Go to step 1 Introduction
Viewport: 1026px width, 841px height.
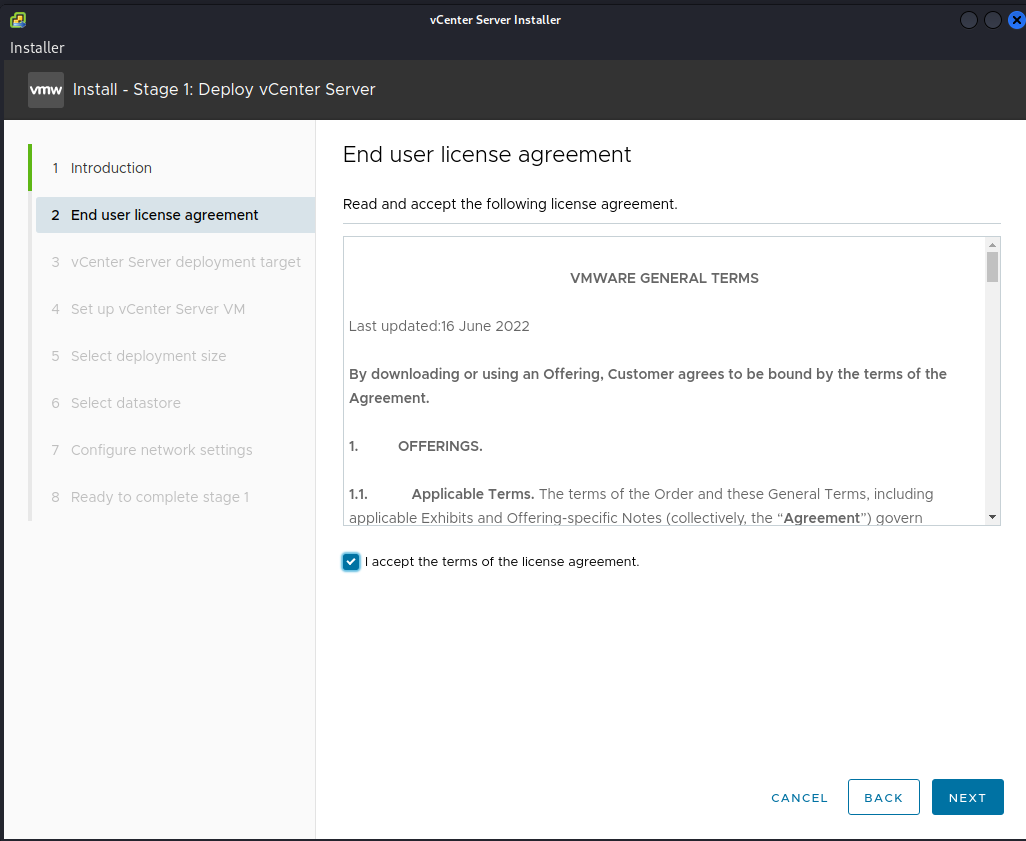tap(111, 168)
